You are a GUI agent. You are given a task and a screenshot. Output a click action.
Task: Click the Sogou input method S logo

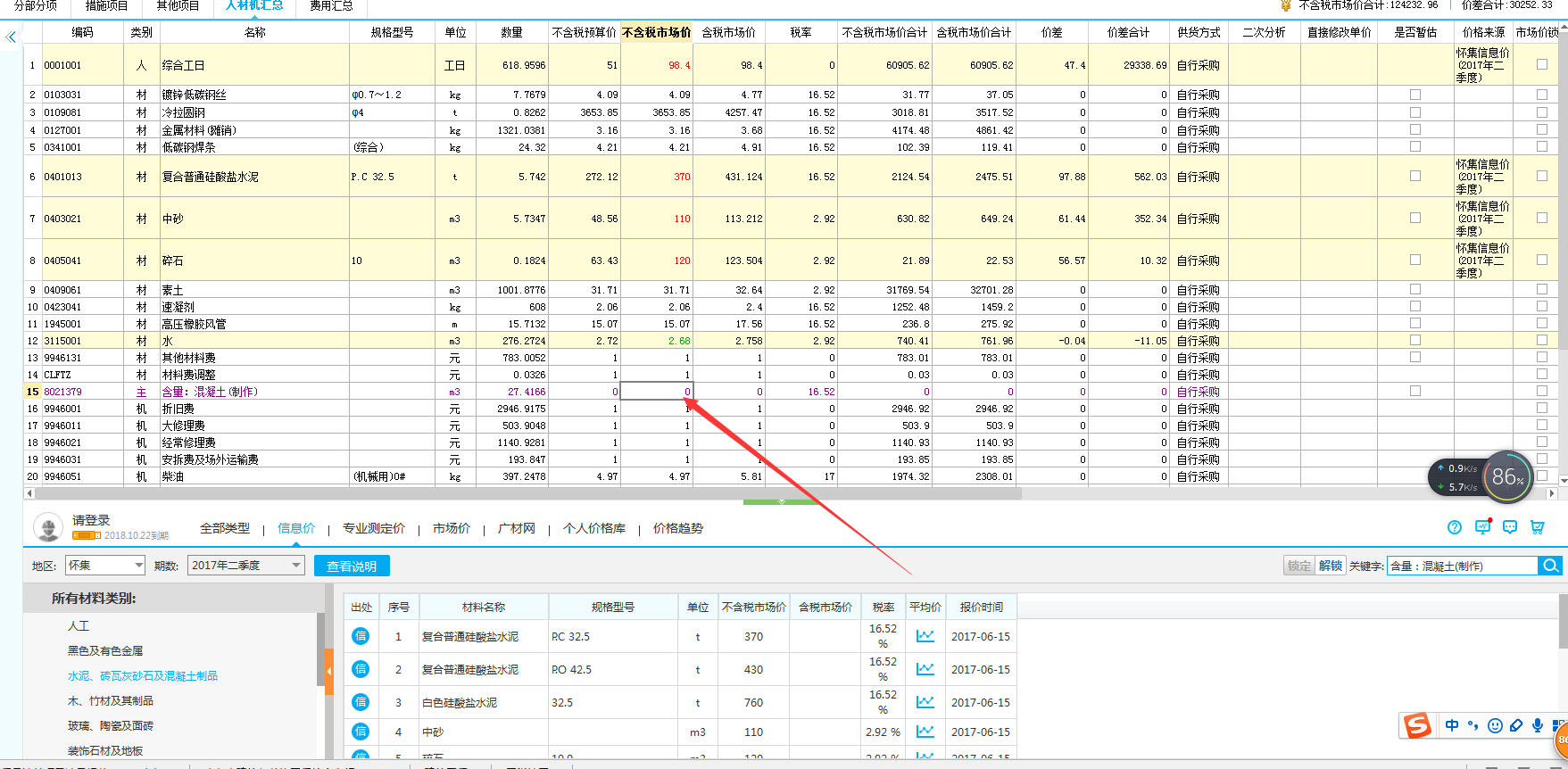click(x=1417, y=725)
